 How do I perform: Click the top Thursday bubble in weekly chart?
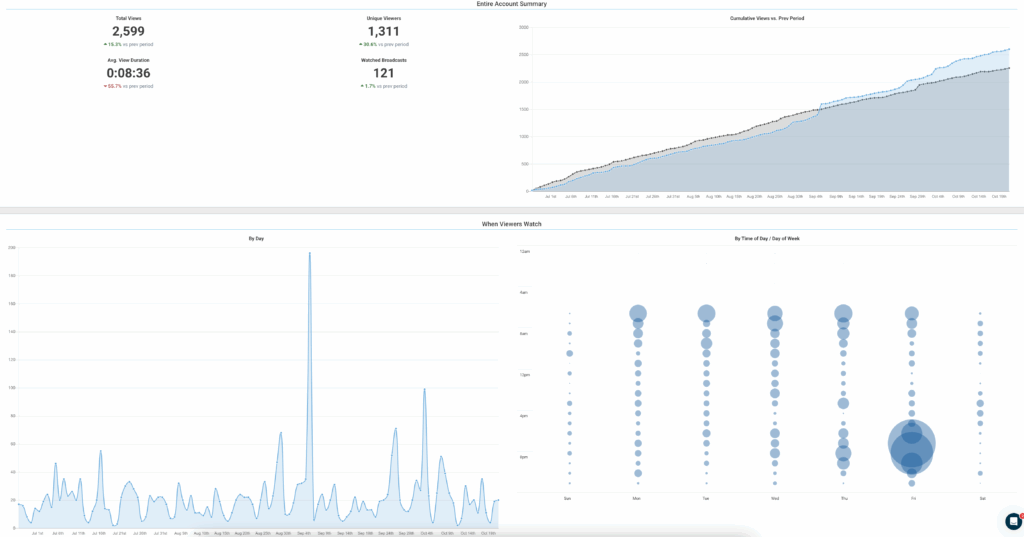click(843, 313)
